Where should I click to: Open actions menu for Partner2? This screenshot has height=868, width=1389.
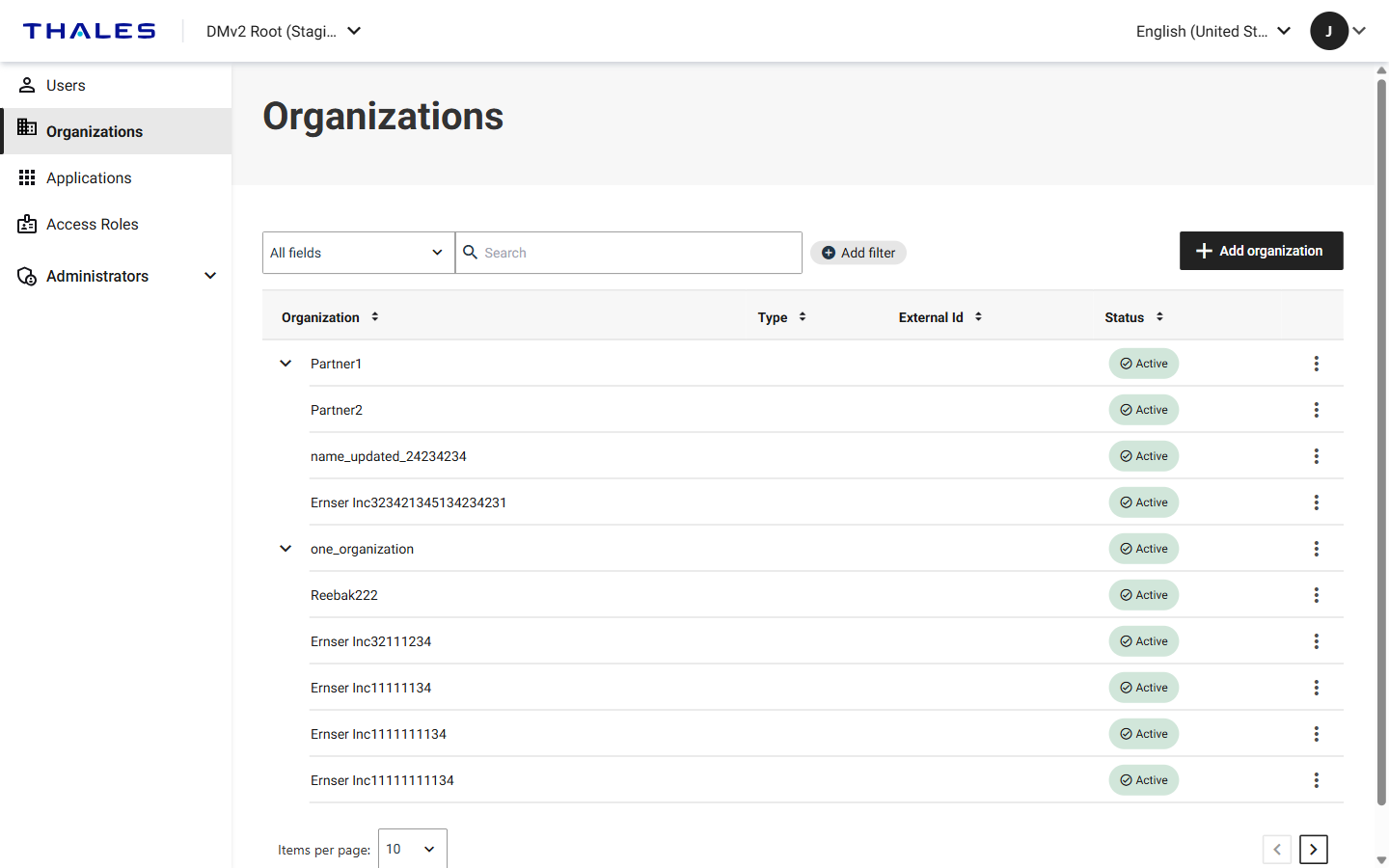pos(1316,410)
